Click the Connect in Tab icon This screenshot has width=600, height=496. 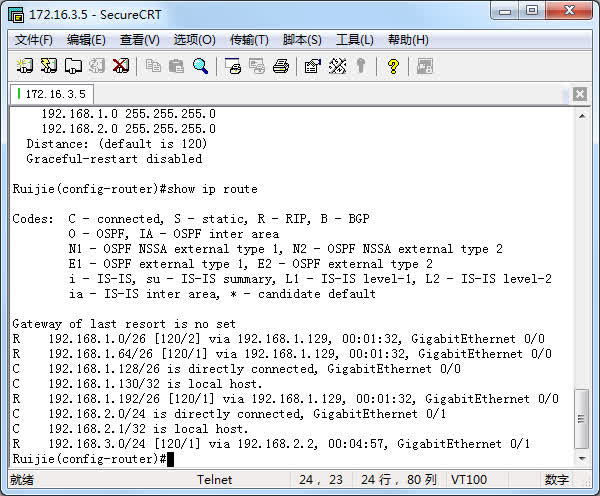click(x=73, y=66)
